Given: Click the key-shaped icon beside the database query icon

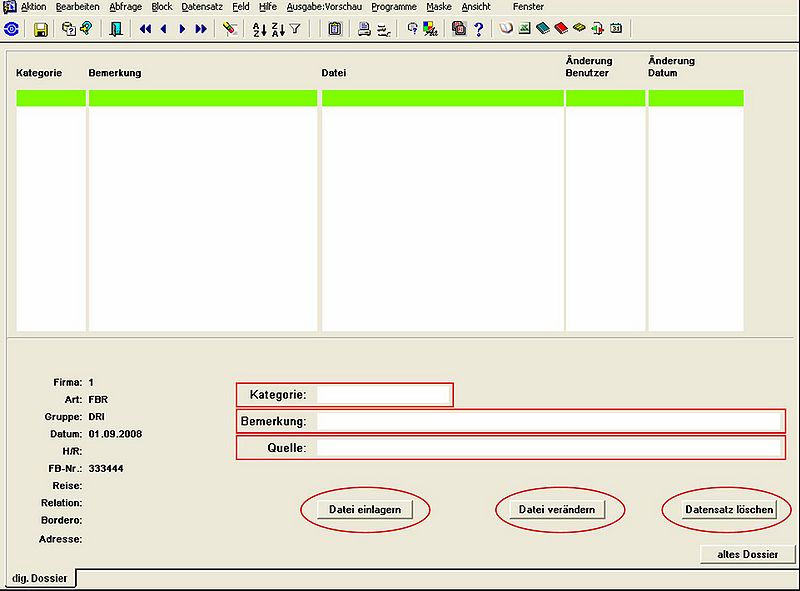Looking at the screenshot, I should coord(87,28).
